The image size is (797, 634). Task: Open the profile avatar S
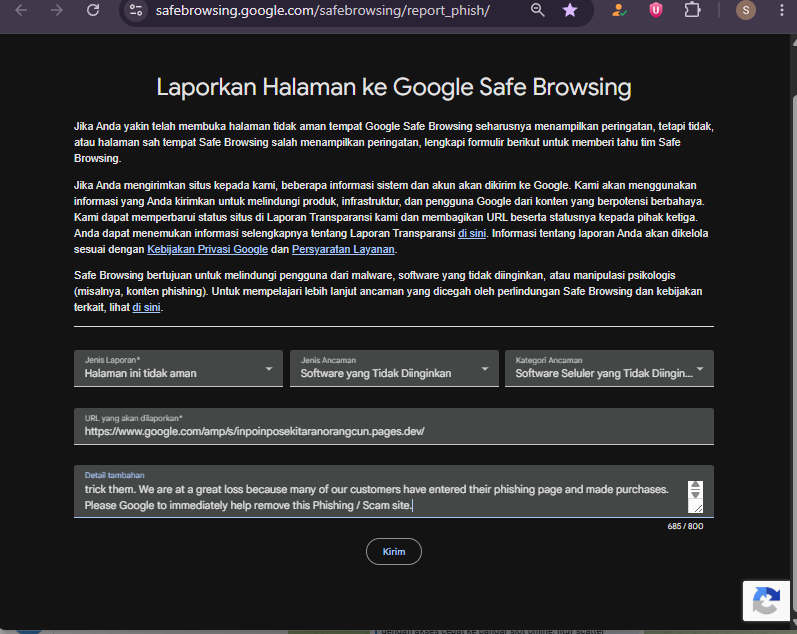746,10
